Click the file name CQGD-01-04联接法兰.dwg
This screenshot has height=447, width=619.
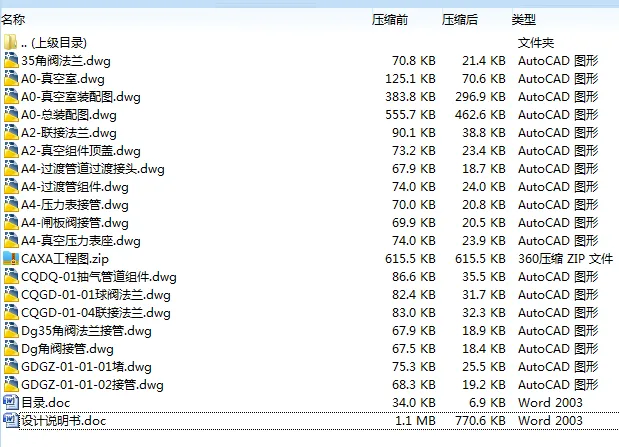96,313
